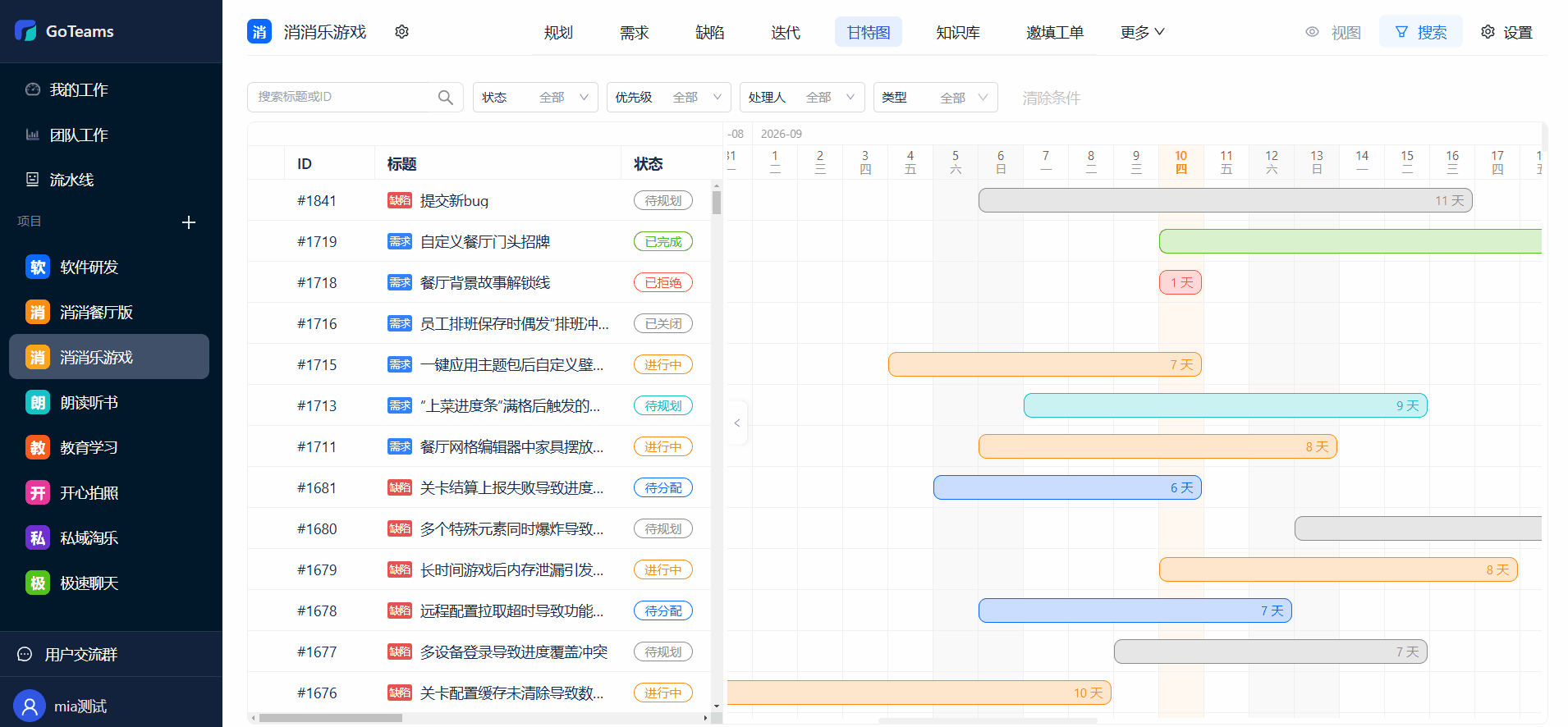Screen dimensions: 1568x727
Task: Open the 处理人 filter dropdown
Action: [x=802, y=97]
